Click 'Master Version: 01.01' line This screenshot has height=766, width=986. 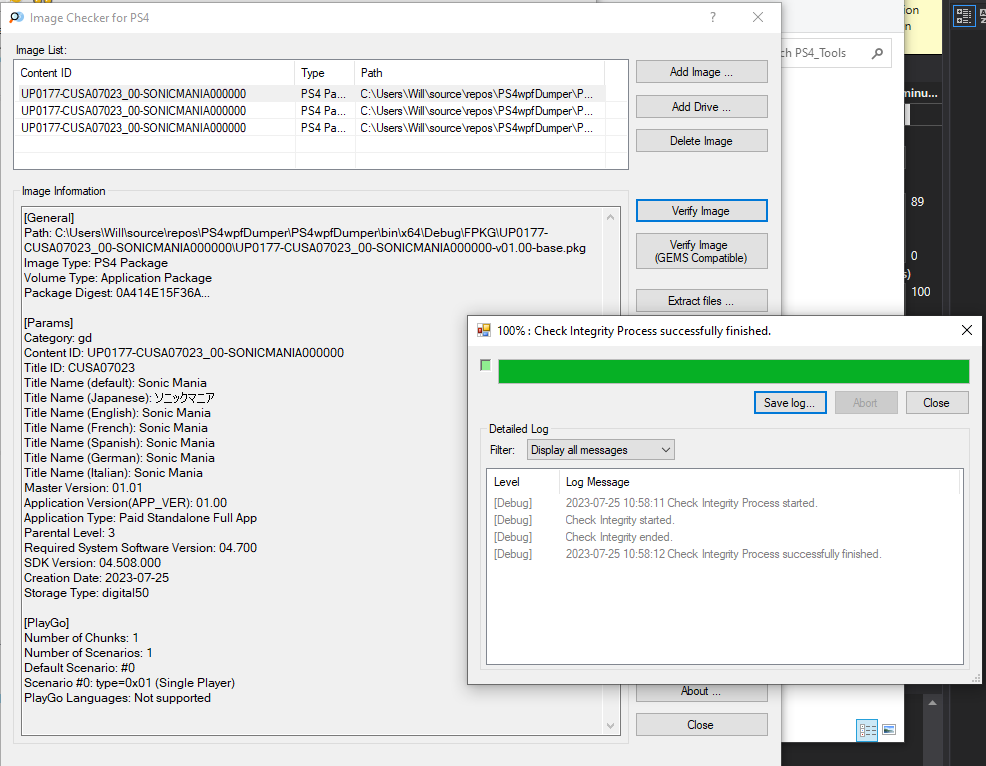[x=83, y=488]
